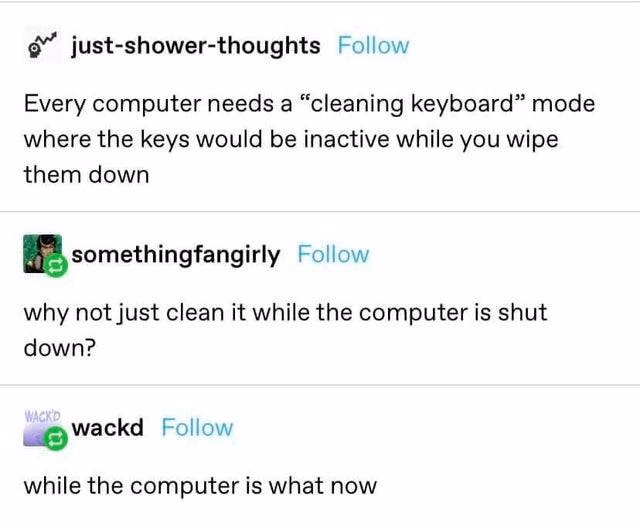Click the divider line above somethingfangirly's reply

click(320, 211)
